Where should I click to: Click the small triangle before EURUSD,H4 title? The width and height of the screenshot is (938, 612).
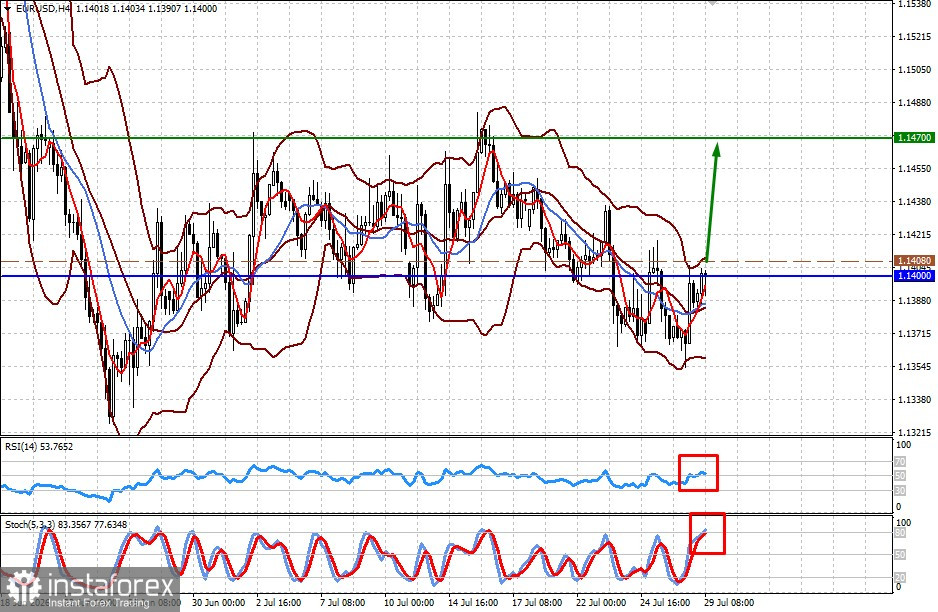[x=7, y=8]
